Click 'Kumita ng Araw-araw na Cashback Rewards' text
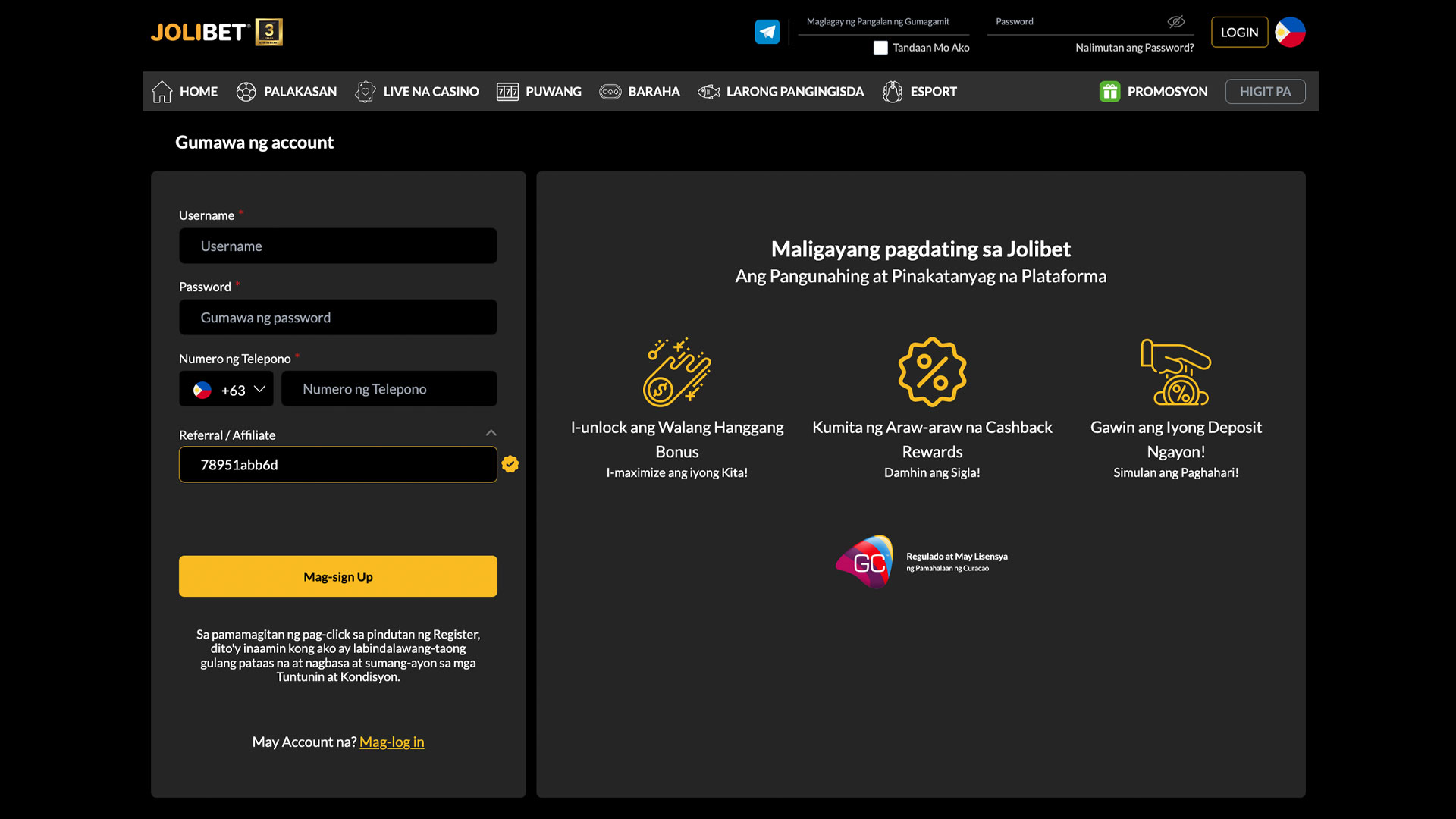 932,439
